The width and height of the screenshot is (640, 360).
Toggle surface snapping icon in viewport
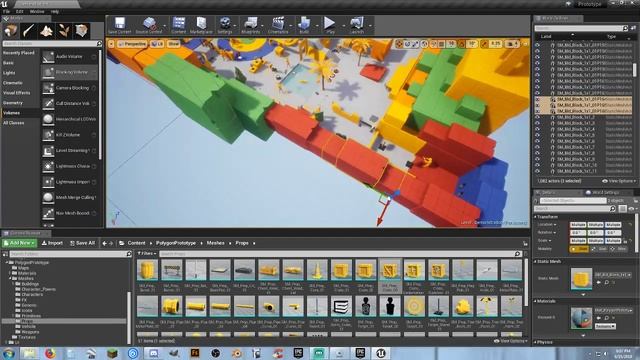point(433,44)
